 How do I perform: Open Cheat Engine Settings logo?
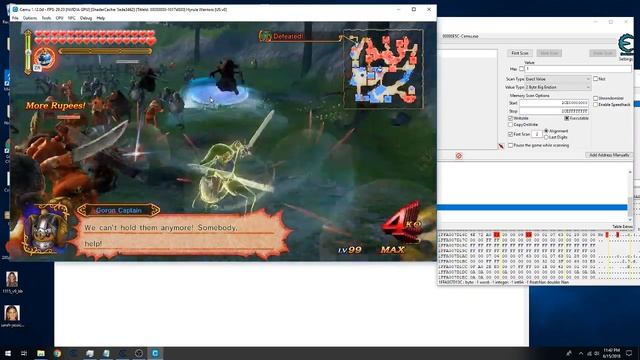pyautogui.click(x=625, y=44)
